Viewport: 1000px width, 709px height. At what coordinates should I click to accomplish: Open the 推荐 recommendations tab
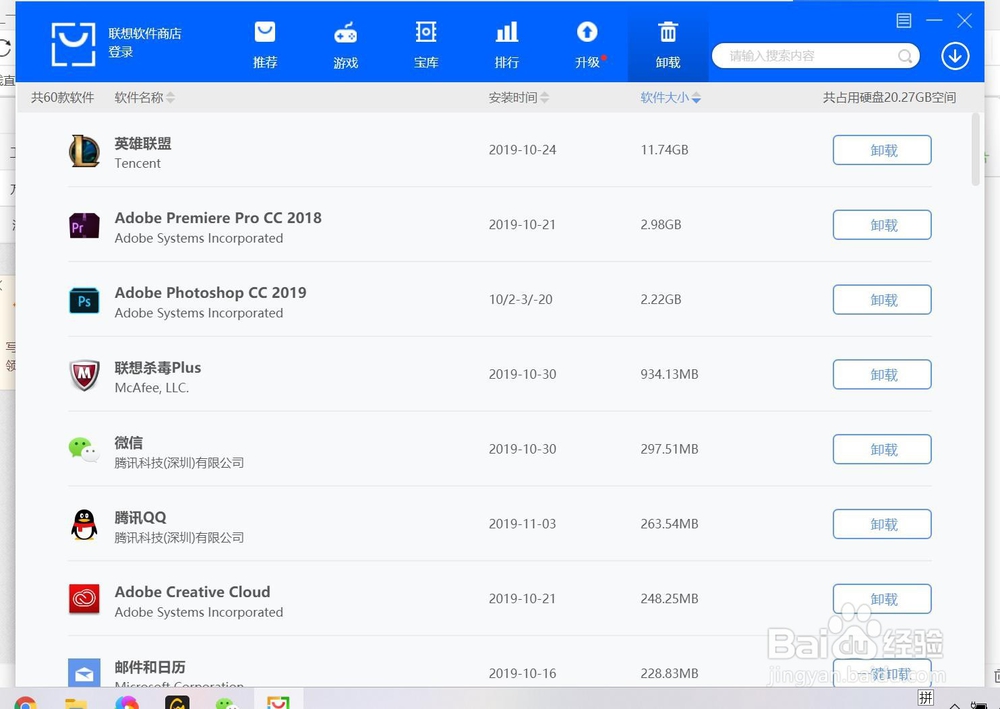point(265,45)
